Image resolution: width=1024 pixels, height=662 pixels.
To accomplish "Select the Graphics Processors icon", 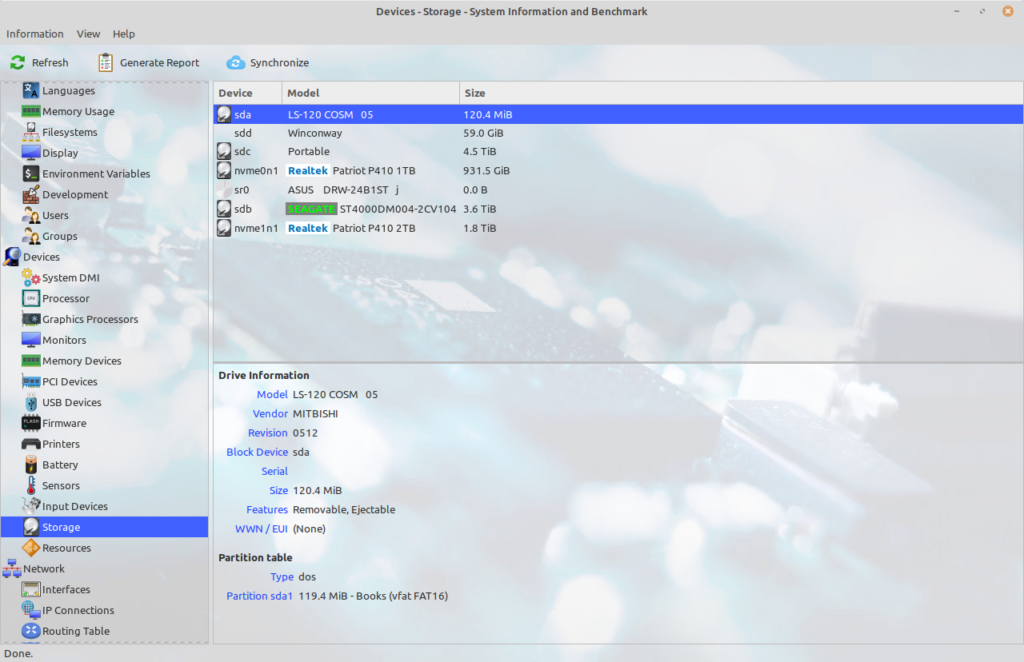I will 31,320.
